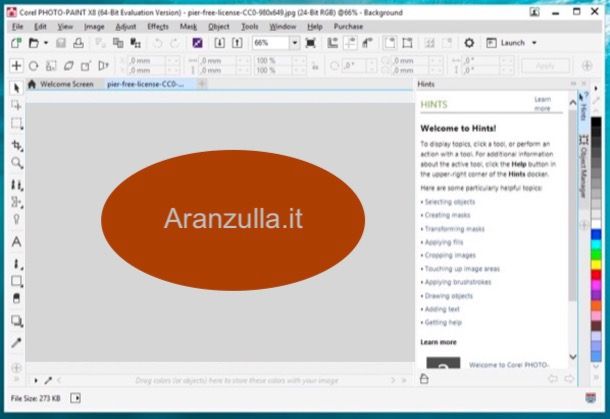Open the zoom level dropdown arrow
The width and height of the screenshot is (610, 419).
294,43
